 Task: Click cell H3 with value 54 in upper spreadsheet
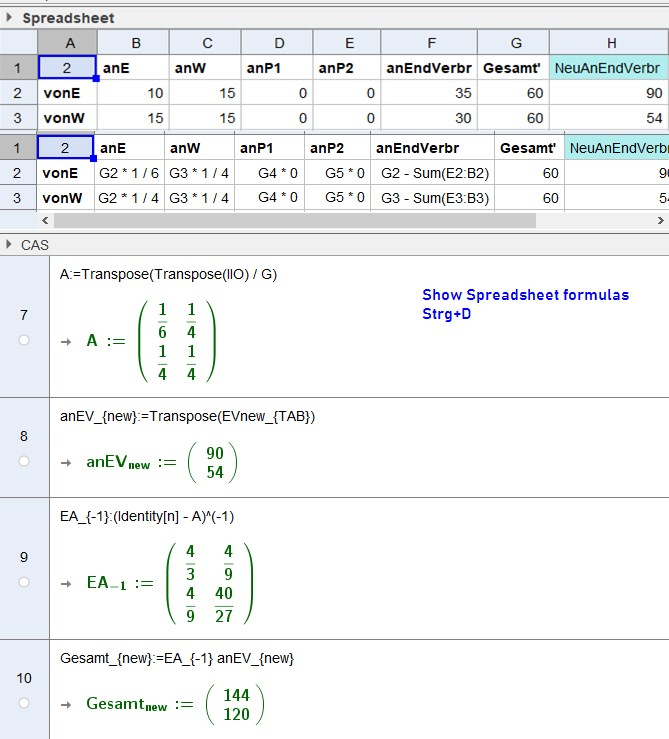point(609,118)
